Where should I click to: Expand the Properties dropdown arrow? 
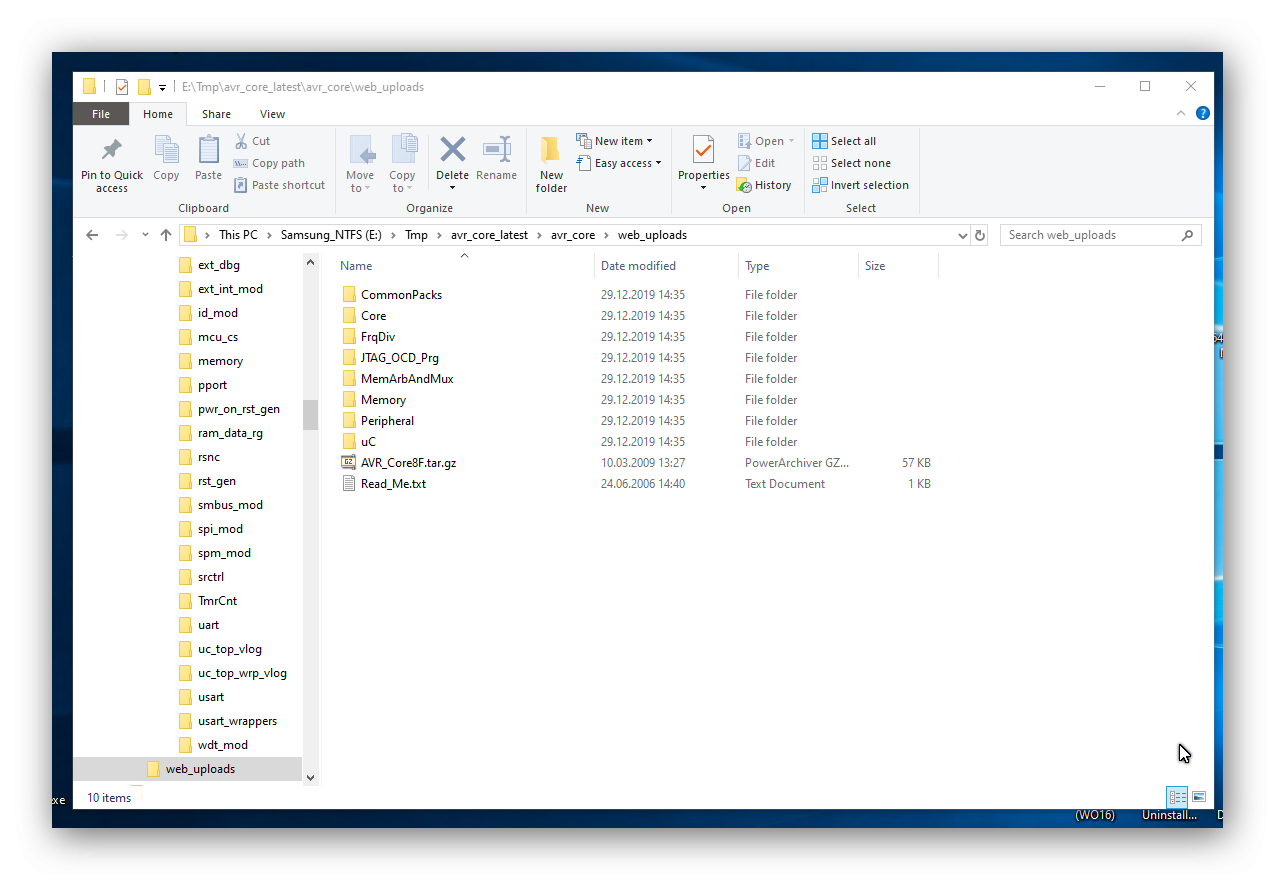tap(704, 188)
